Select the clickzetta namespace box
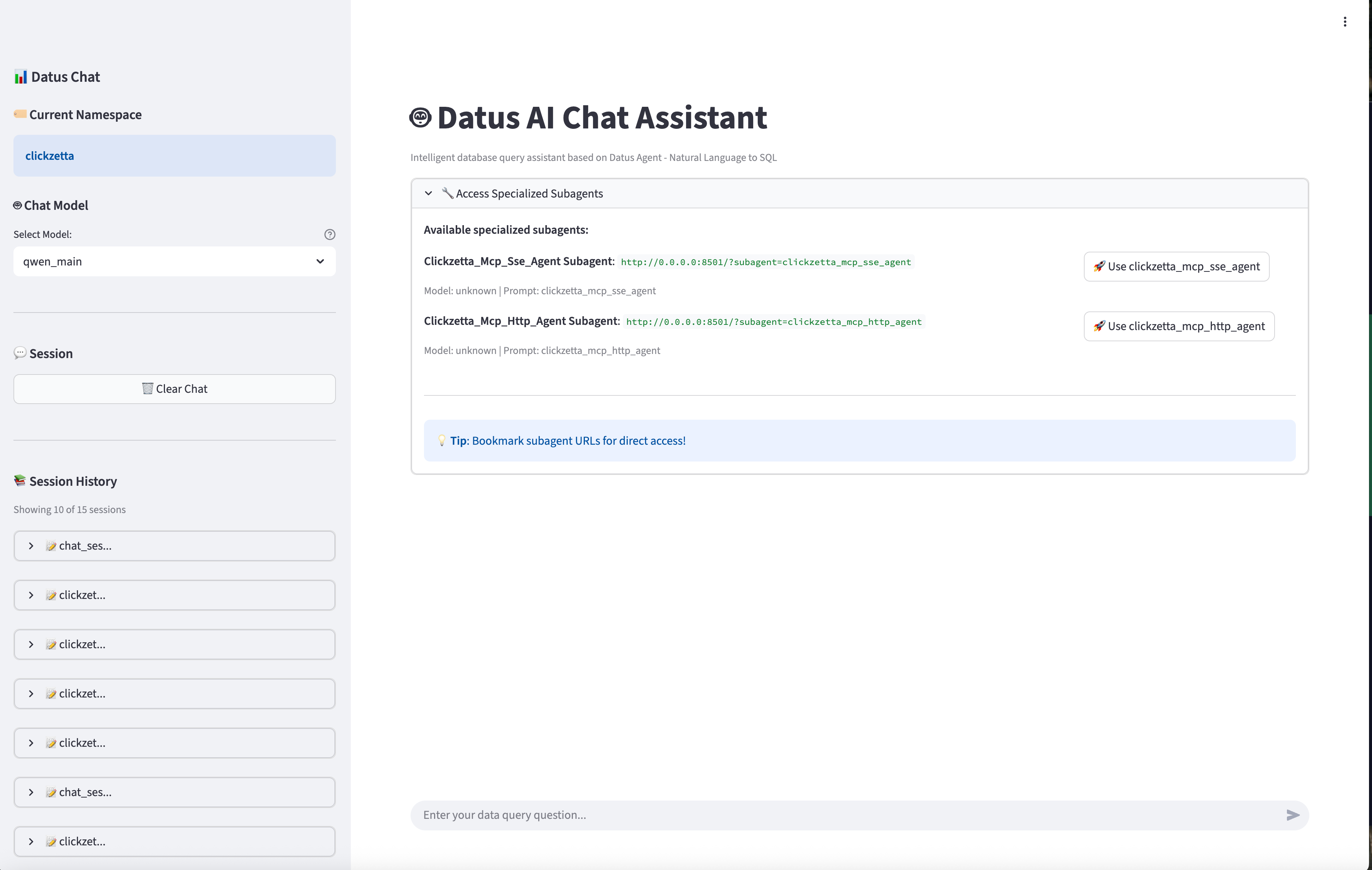Screen dimensions: 1372x870 pos(174,156)
